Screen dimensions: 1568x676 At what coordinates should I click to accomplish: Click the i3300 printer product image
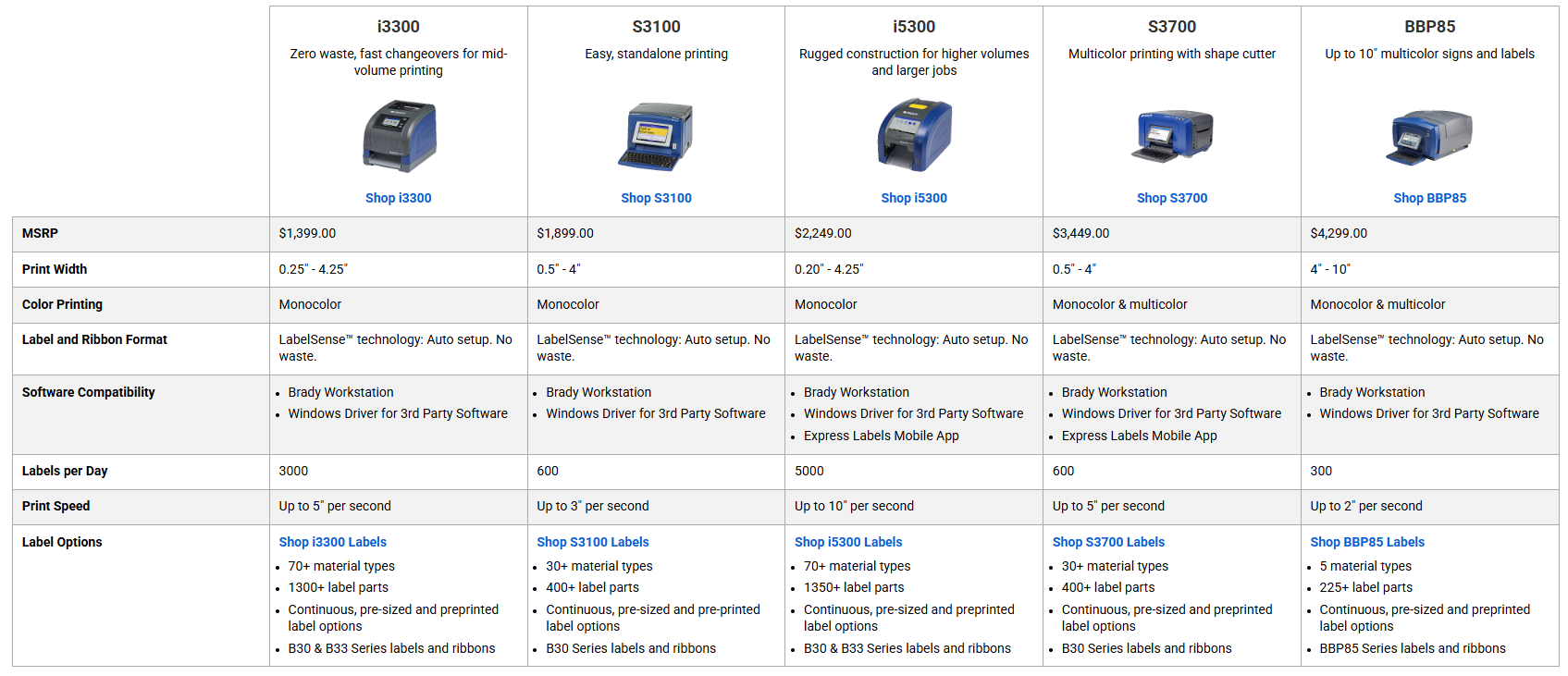(x=399, y=136)
